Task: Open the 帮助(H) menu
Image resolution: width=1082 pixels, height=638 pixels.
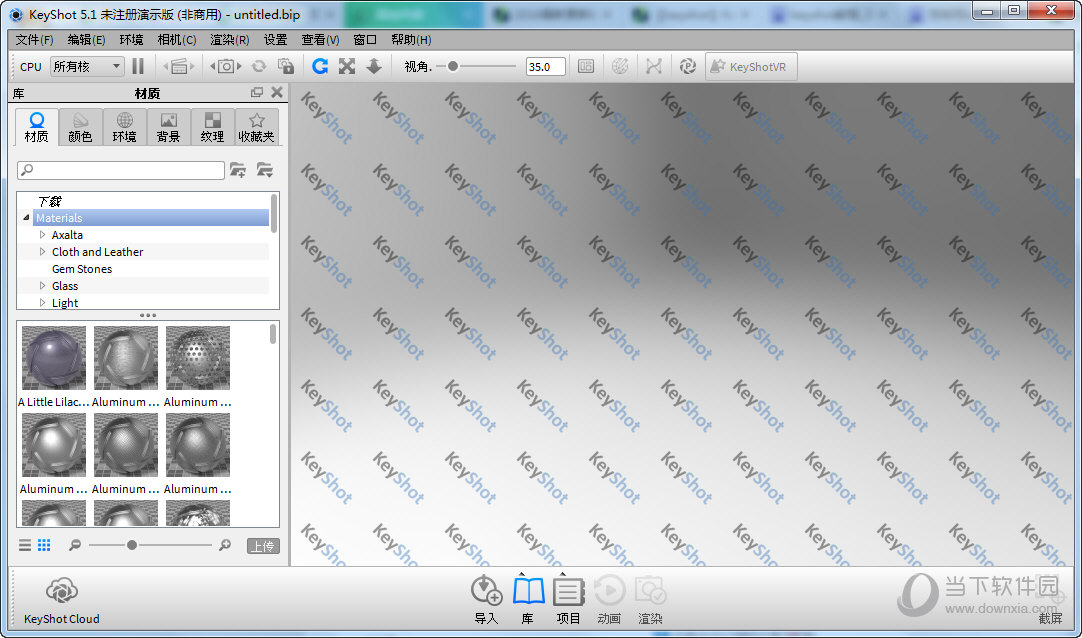Action: pos(411,39)
